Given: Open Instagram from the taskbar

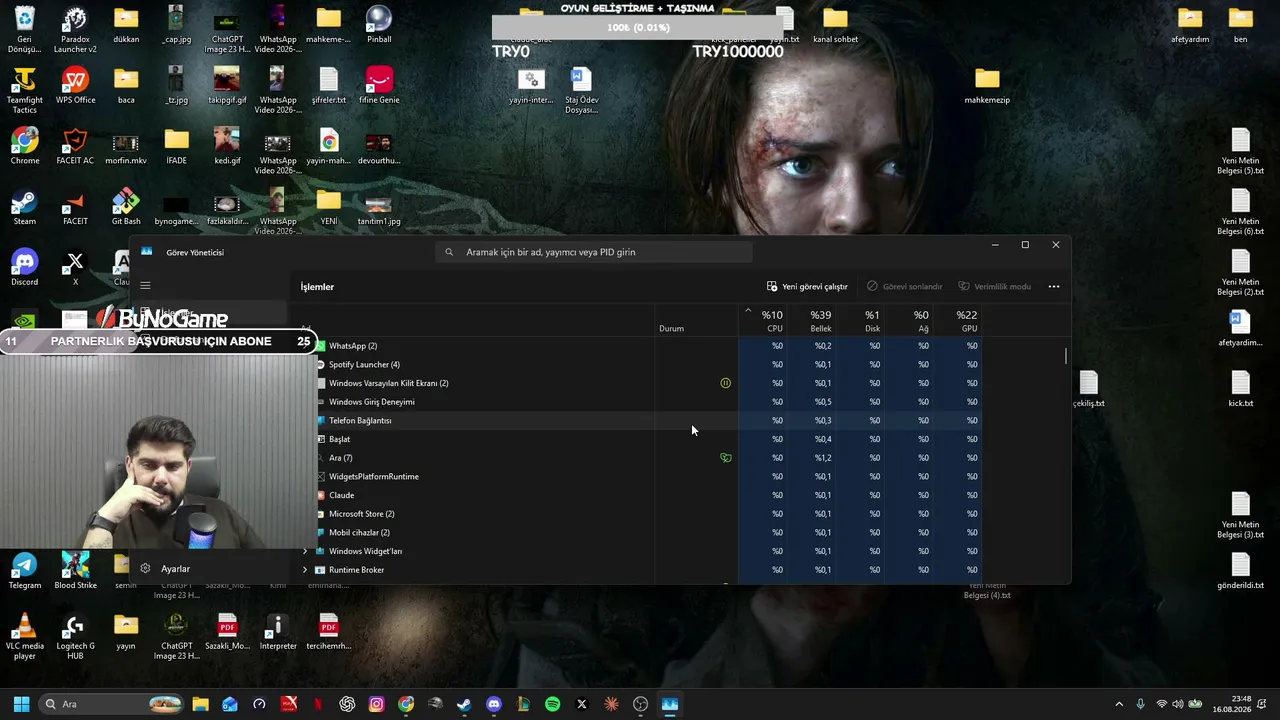Looking at the screenshot, I should 376,704.
